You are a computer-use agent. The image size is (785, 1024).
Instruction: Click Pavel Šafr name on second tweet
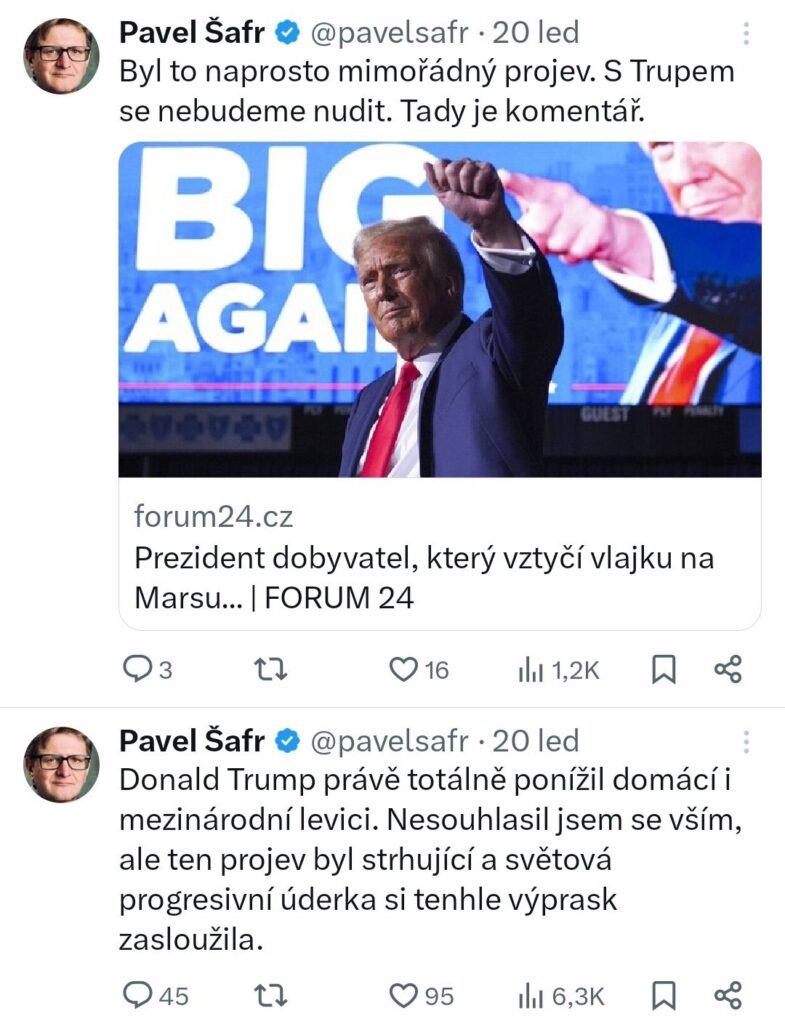192,741
